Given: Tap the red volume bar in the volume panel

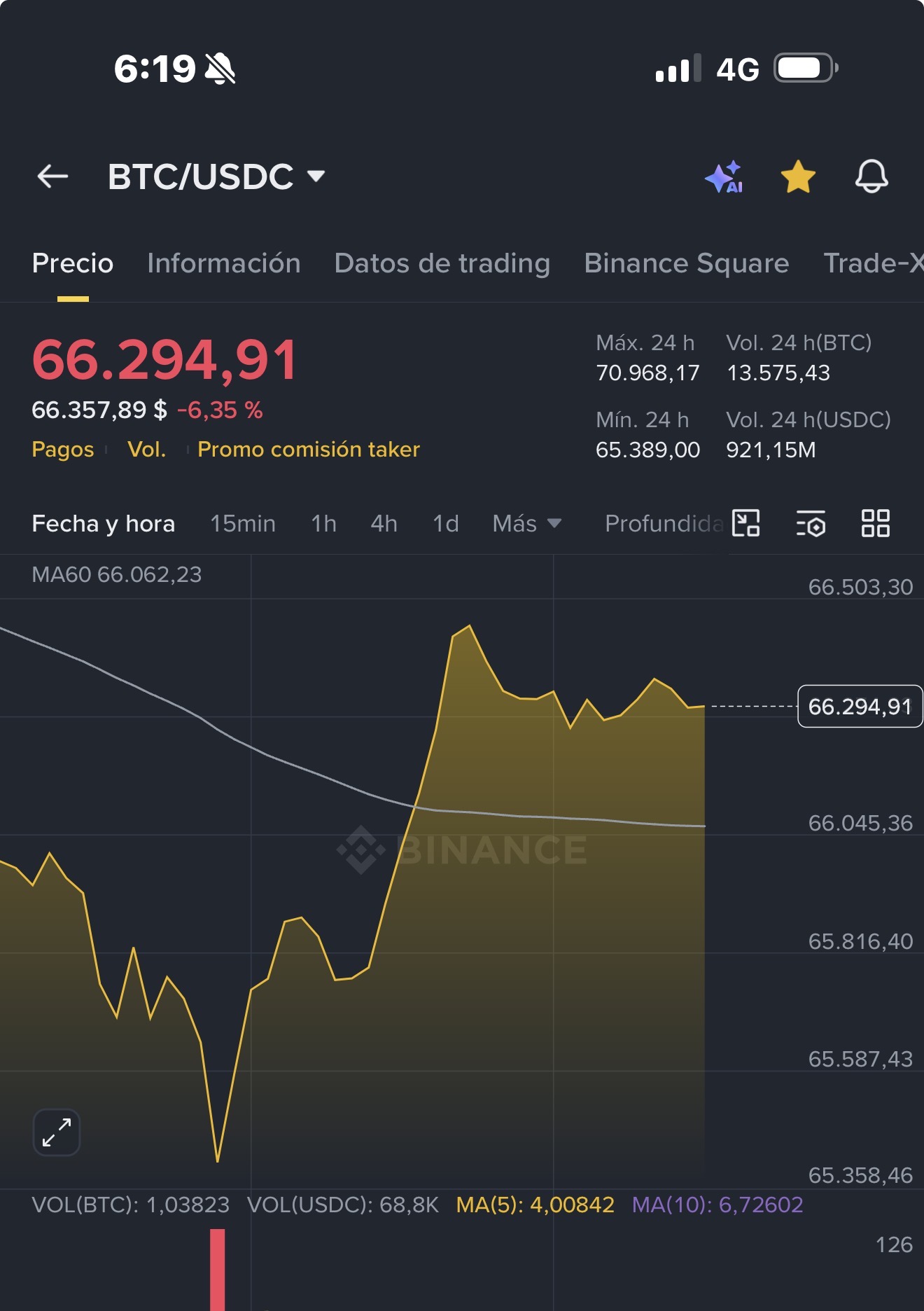Looking at the screenshot, I should point(218,1270).
